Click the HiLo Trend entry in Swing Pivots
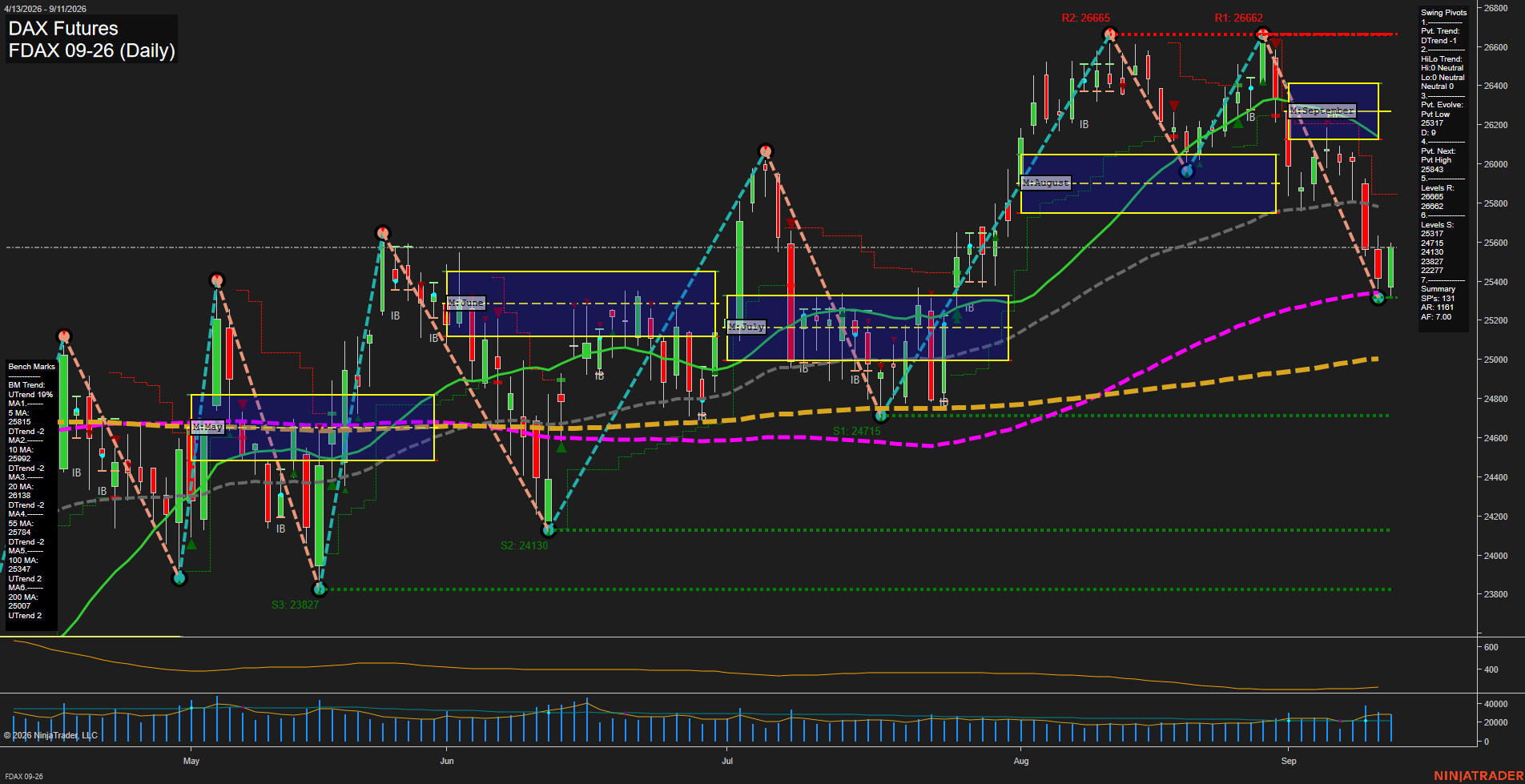The width and height of the screenshot is (1525, 784). tap(1441, 59)
